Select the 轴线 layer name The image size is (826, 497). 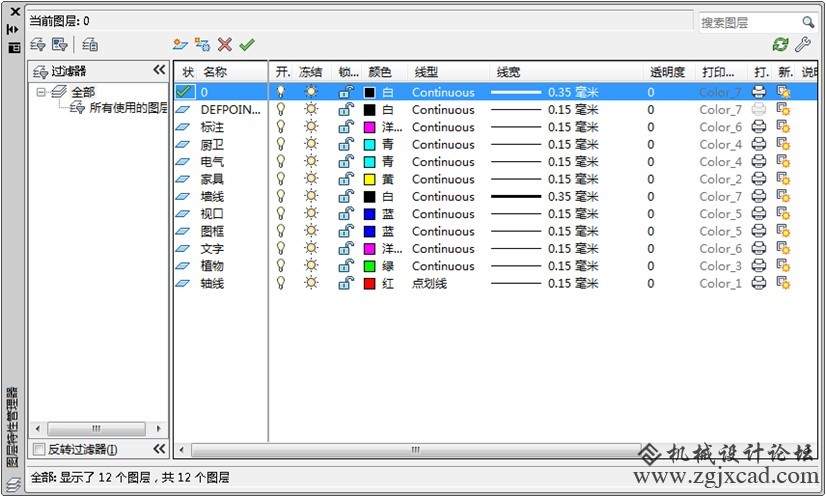click(212, 284)
